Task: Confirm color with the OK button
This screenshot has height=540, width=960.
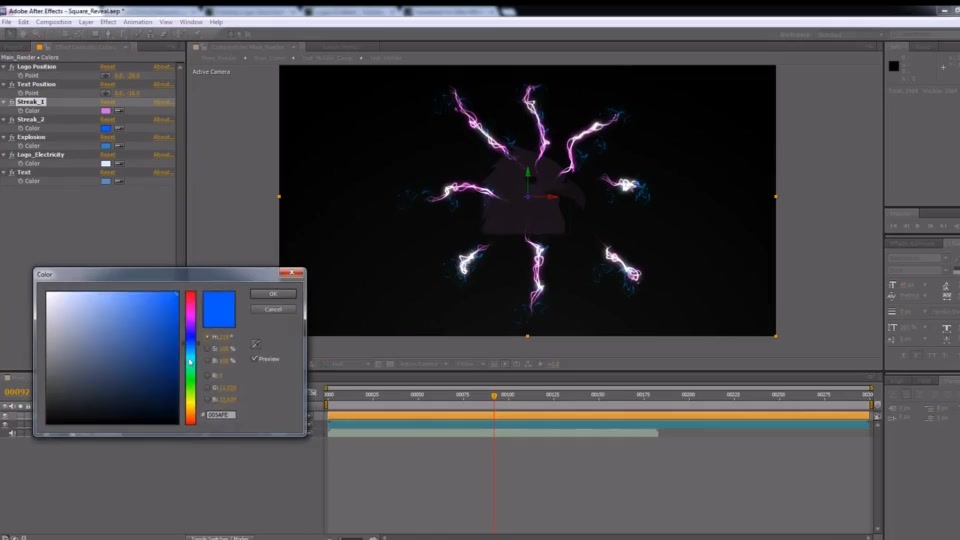Action: [x=273, y=294]
